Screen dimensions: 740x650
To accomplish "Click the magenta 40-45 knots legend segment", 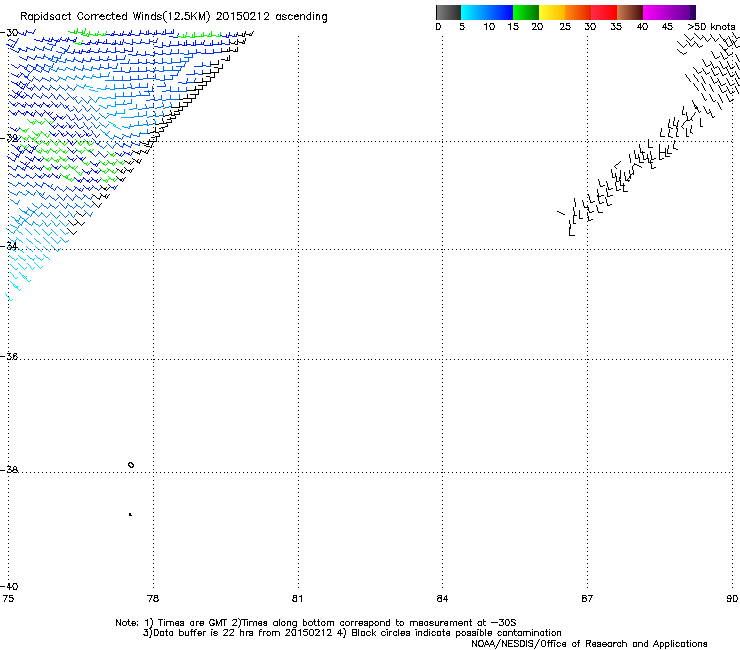I will click(656, 12).
